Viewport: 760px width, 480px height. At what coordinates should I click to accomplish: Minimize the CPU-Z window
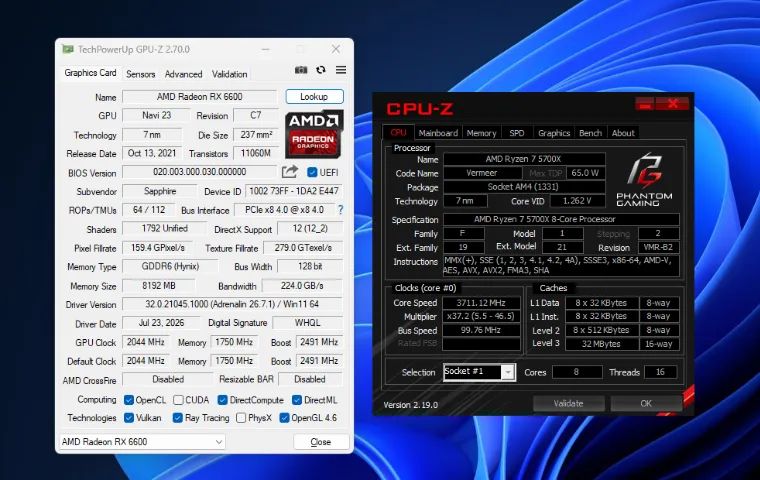click(x=645, y=104)
